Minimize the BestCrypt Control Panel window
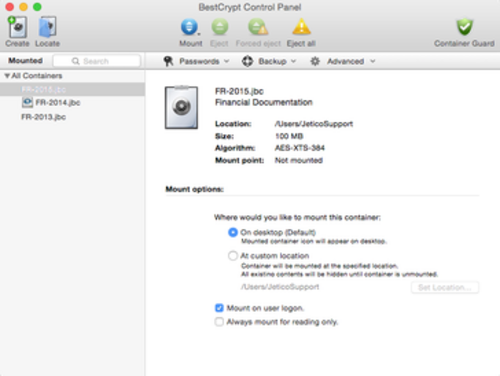The width and height of the screenshot is (500, 376). (x=23, y=7)
